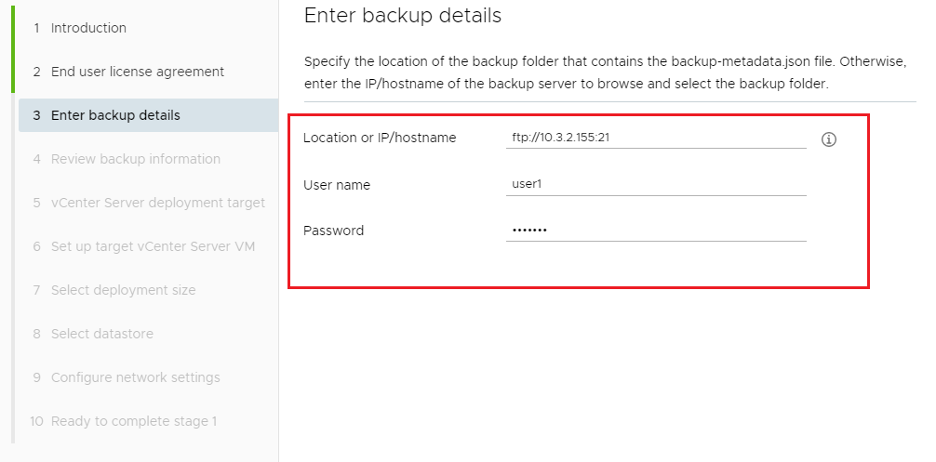Click the Password input field
Viewport: 936px width, 462px height.
point(655,230)
